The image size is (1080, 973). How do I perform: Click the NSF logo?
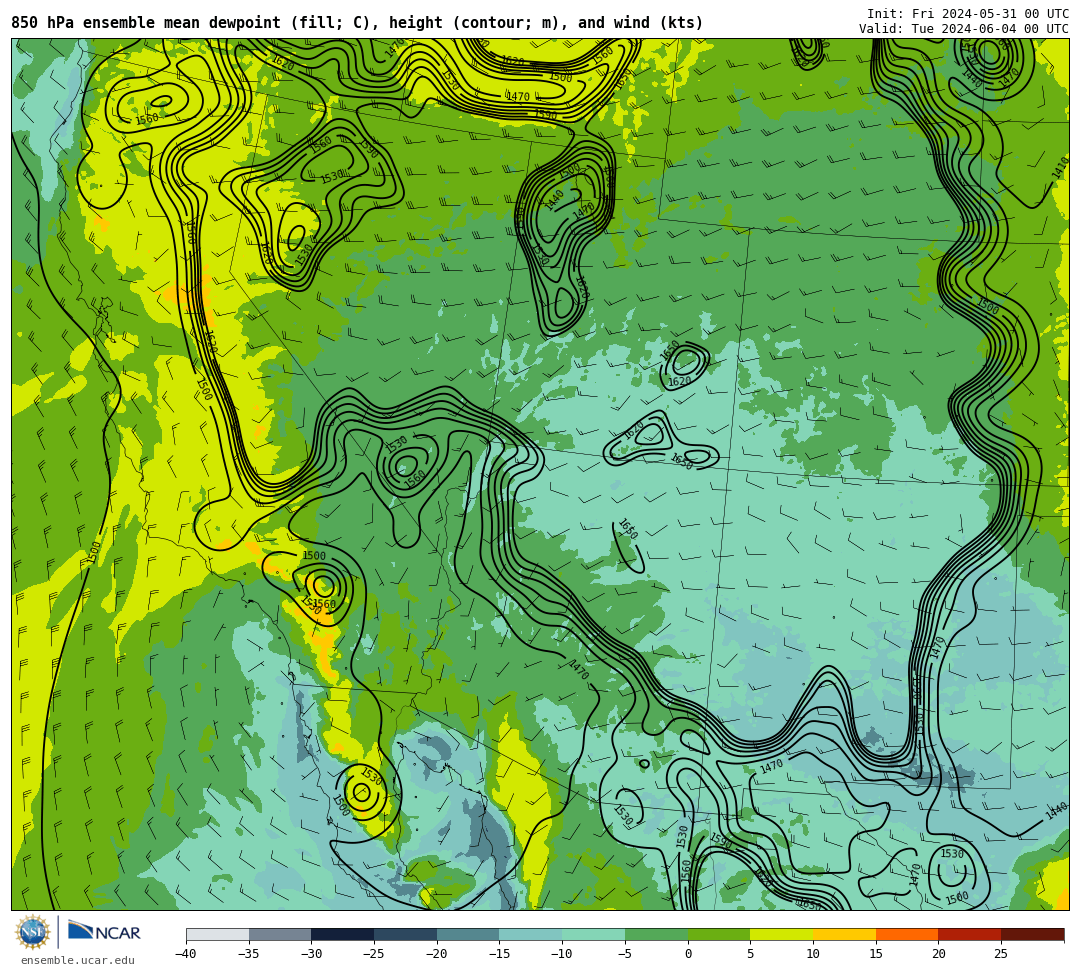33,933
